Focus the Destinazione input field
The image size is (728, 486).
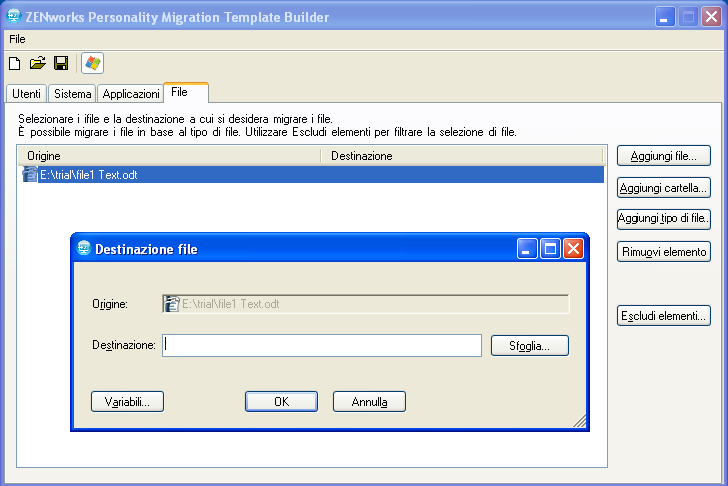(322, 345)
